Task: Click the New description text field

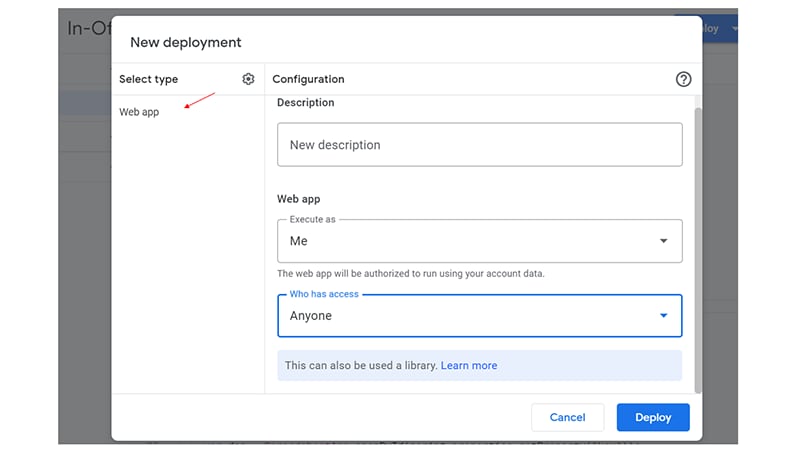Action: [479, 145]
